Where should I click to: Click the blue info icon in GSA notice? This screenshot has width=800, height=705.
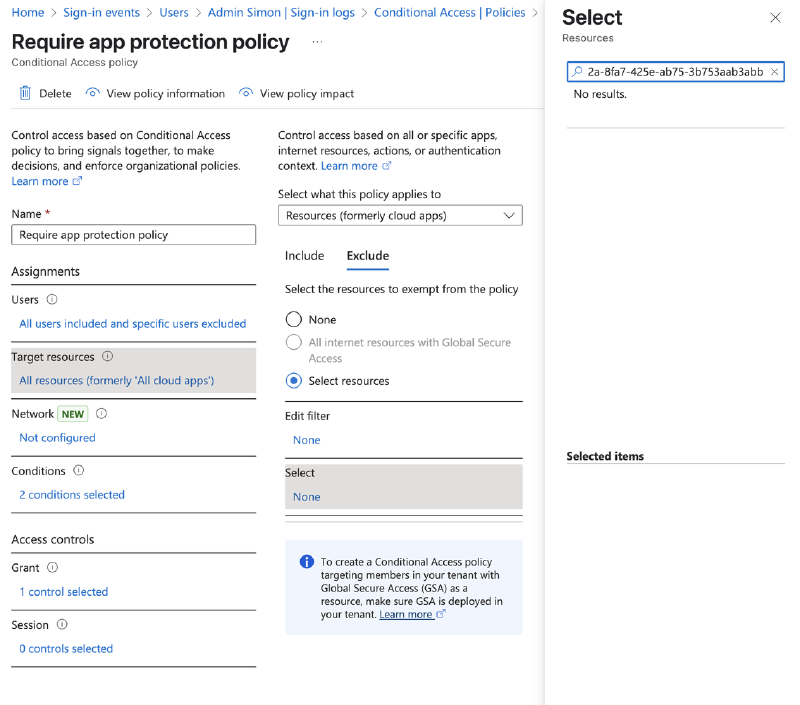click(307, 562)
